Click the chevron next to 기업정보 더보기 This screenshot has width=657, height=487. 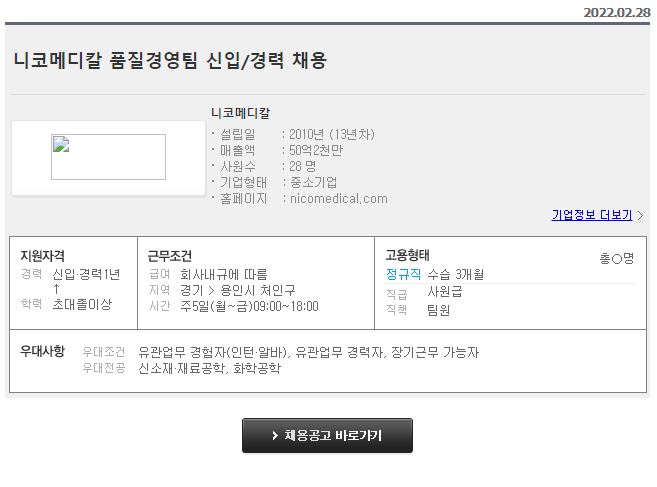pyautogui.click(x=640, y=215)
